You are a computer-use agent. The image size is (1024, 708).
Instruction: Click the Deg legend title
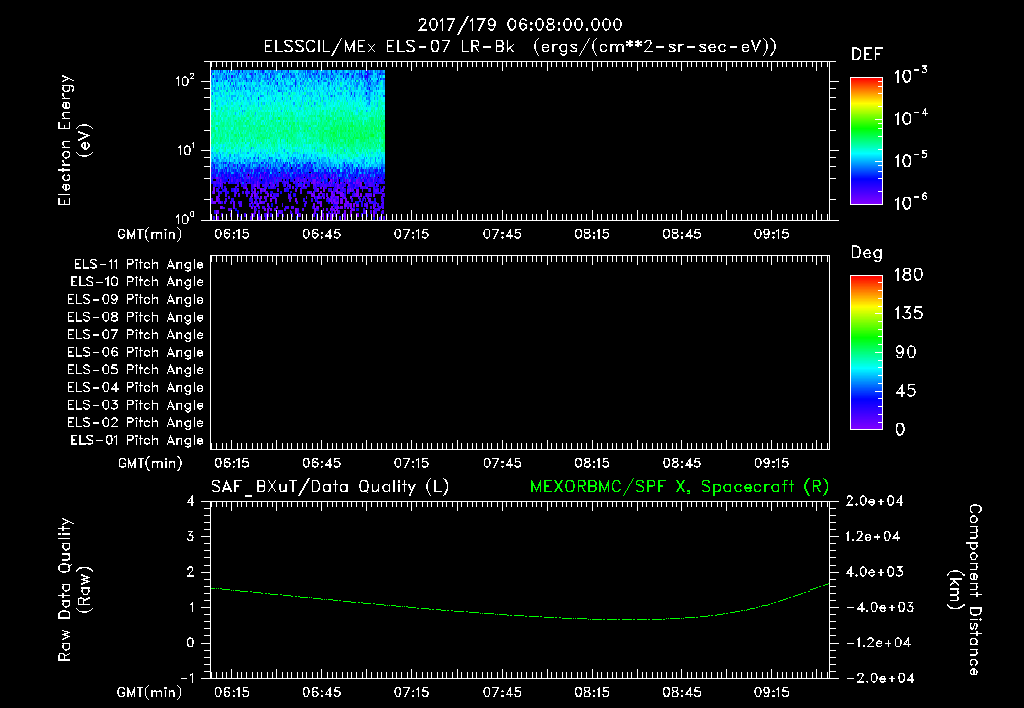(x=867, y=253)
